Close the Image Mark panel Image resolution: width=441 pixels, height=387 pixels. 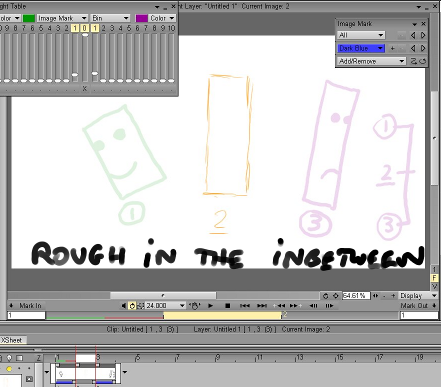(x=423, y=24)
